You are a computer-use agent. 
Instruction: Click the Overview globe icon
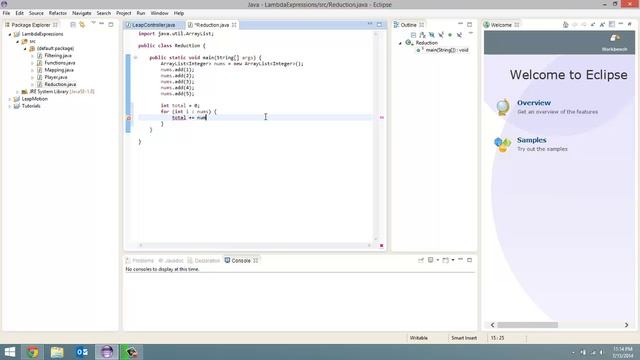502,107
